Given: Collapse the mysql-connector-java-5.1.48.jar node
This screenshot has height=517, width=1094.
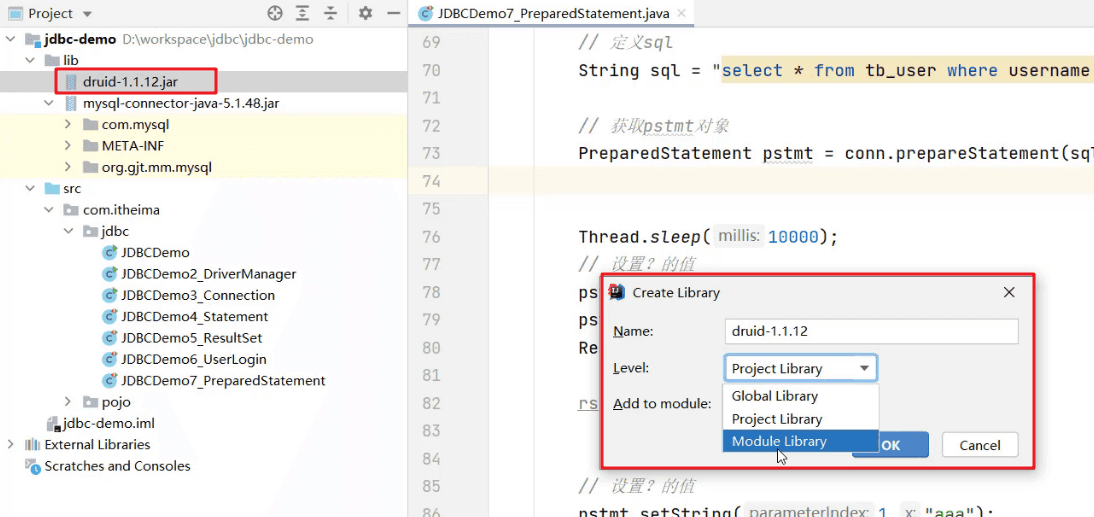Looking at the screenshot, I should click(49, 103).
